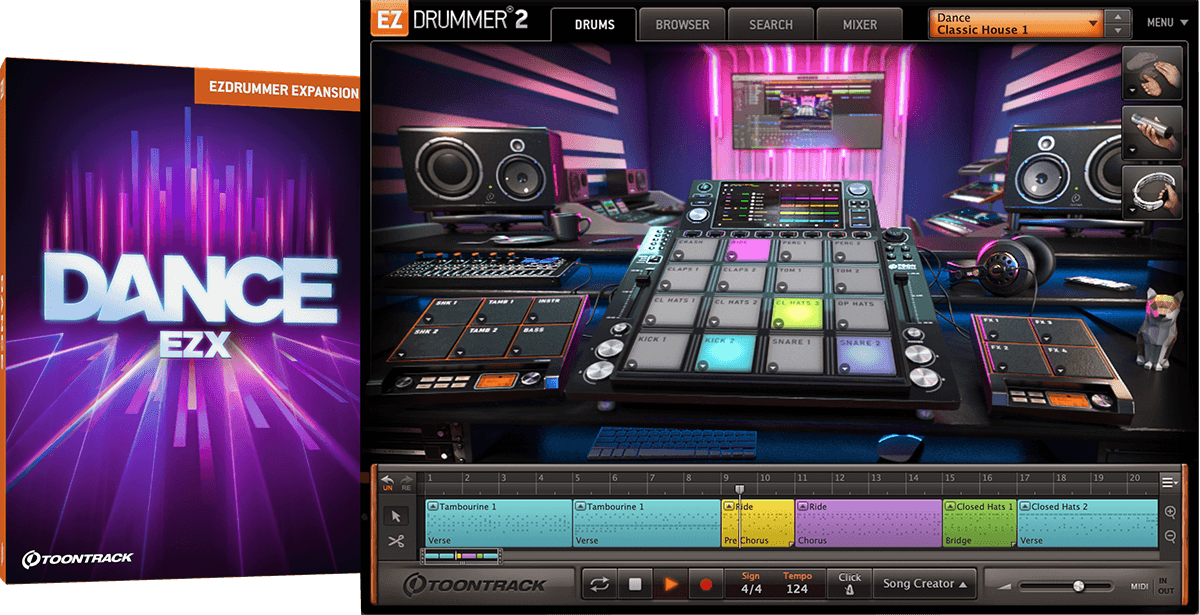Zoom out on the song track

(x=1170, y=537)
